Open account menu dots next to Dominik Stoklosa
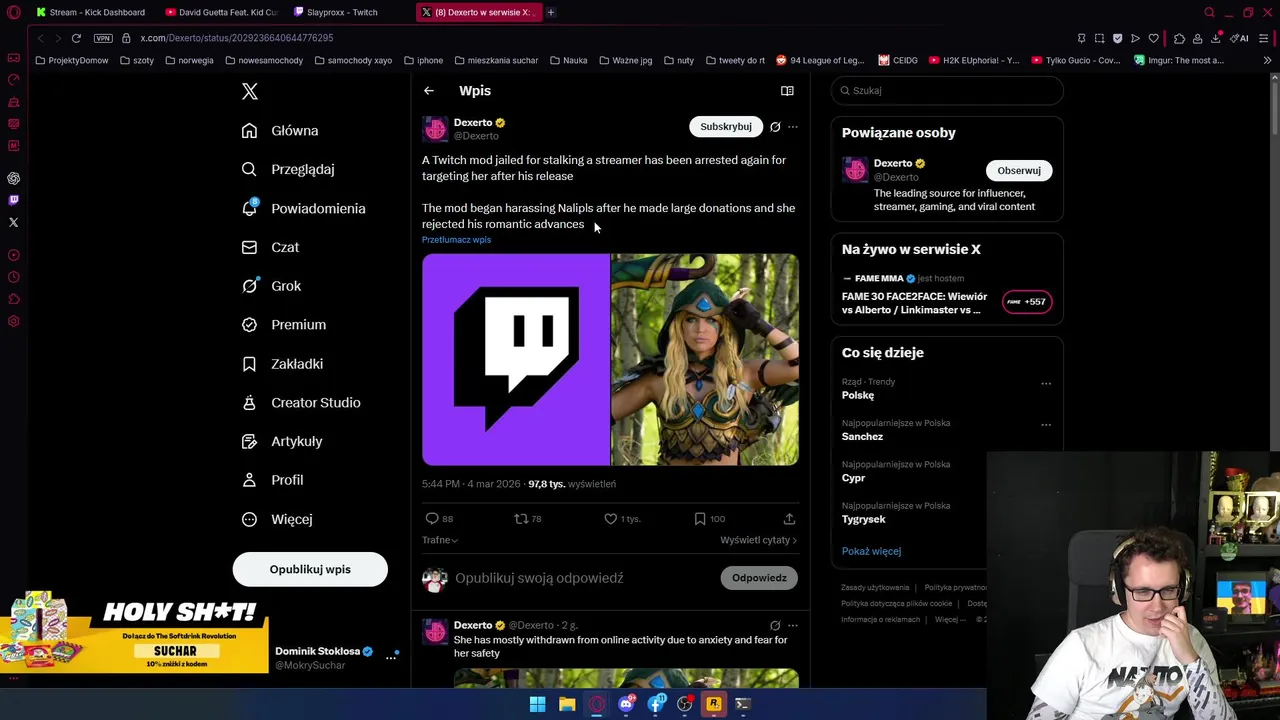Screen dimensions: 1280x720 391,658
